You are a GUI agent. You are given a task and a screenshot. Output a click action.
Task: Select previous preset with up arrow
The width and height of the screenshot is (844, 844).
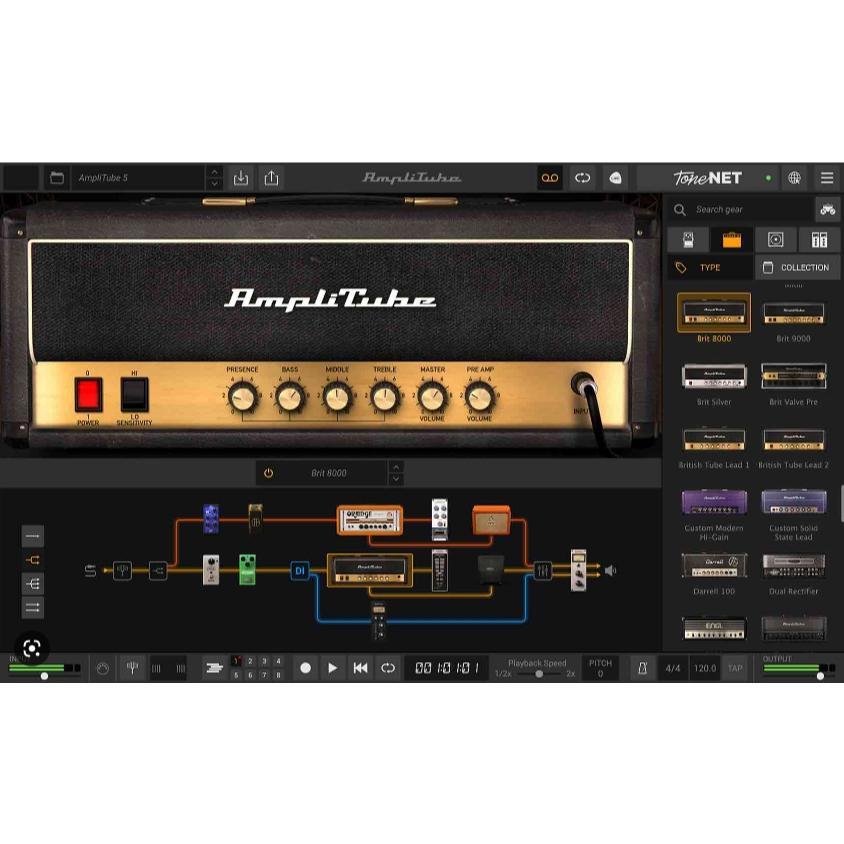[214, 172]
